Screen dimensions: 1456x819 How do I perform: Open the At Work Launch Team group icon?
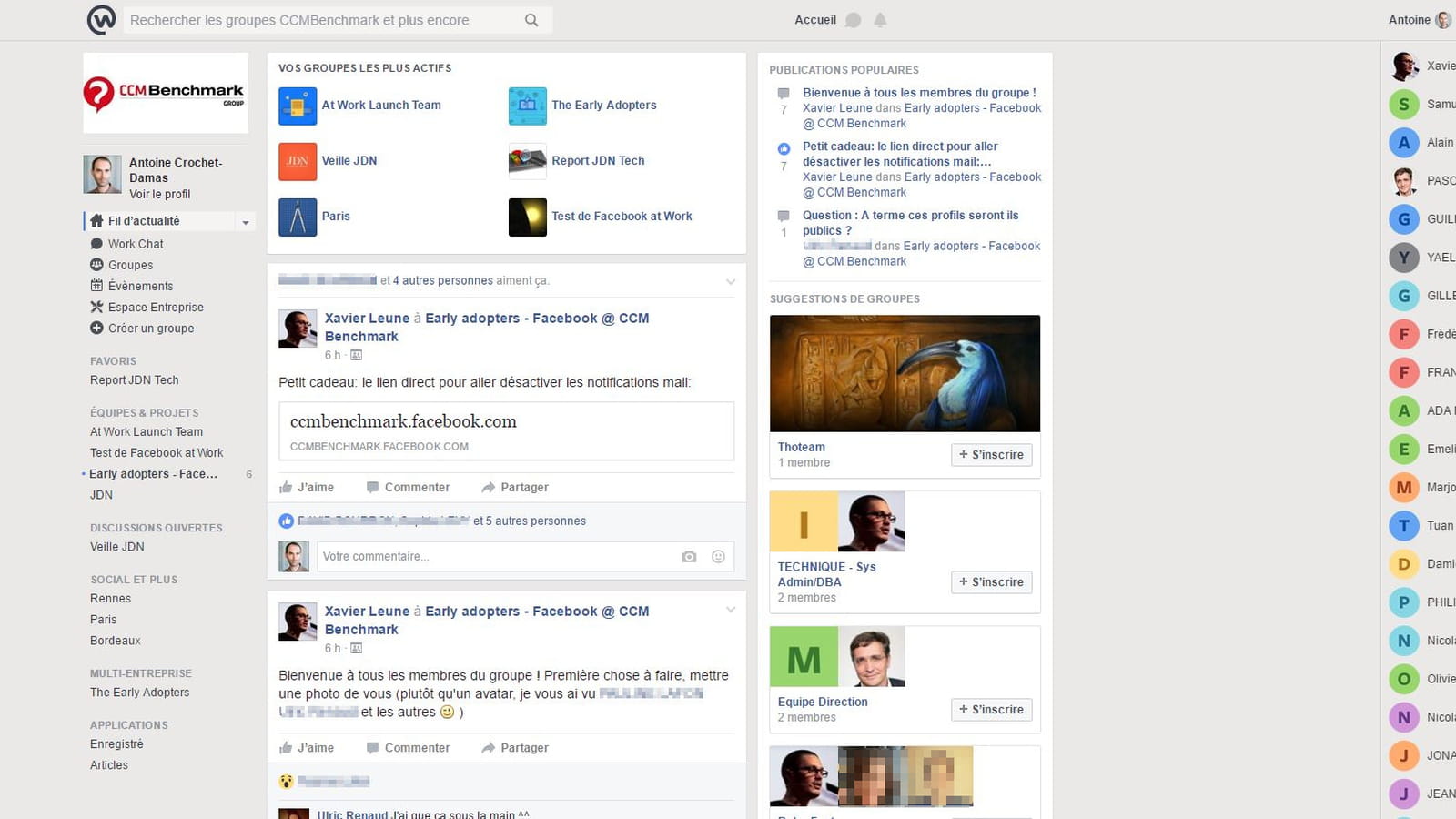(x=298, y=106)
